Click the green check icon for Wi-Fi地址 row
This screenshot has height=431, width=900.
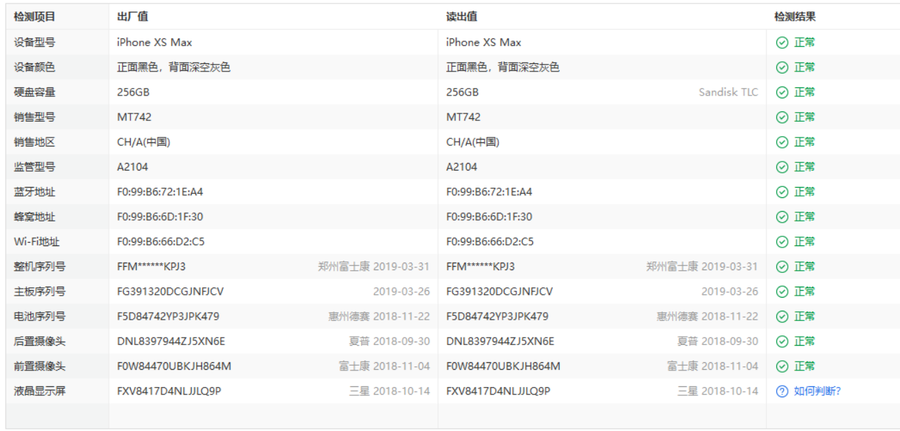click(x=782, y=242)
